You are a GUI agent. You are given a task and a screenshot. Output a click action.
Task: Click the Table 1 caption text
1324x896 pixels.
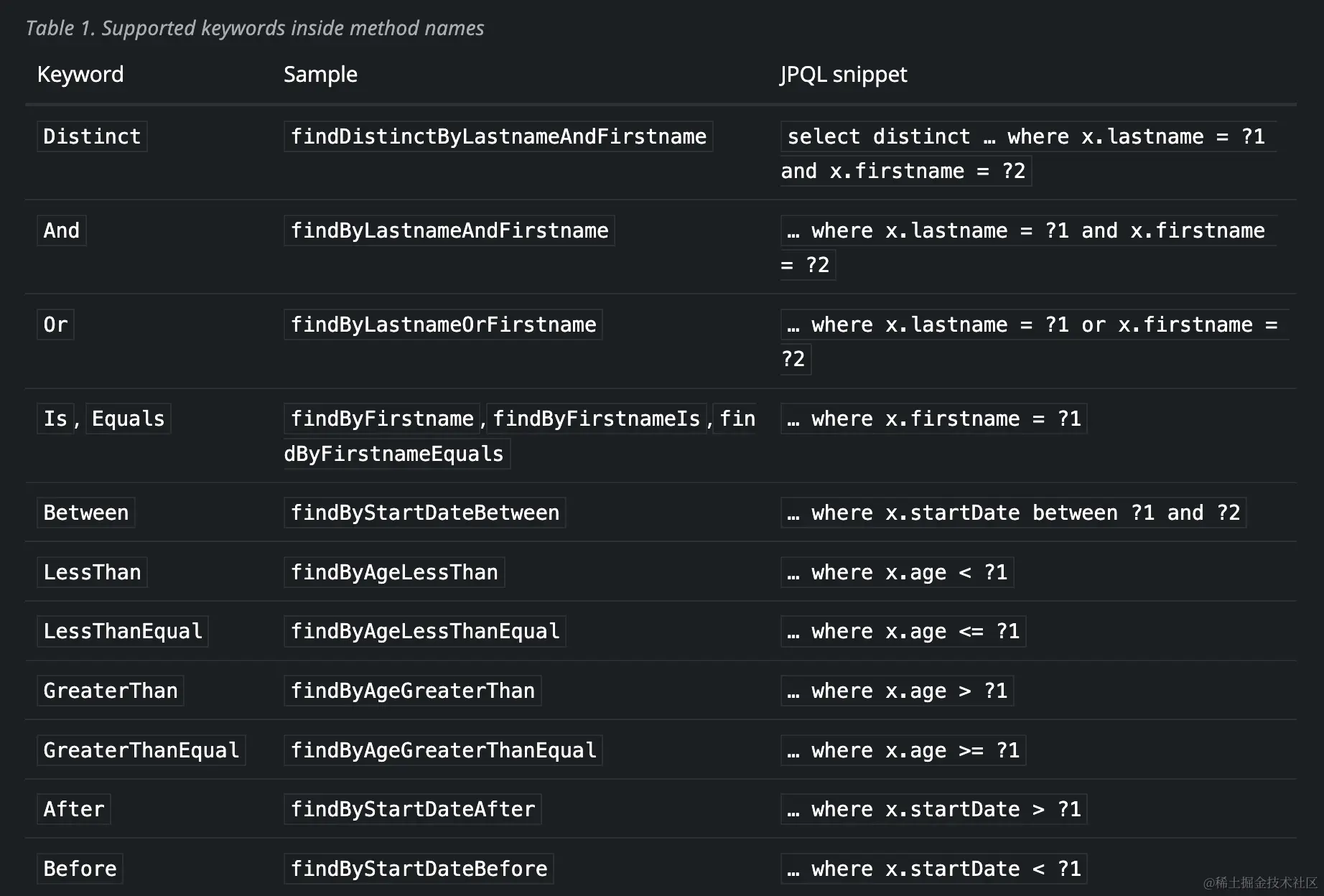255,28
